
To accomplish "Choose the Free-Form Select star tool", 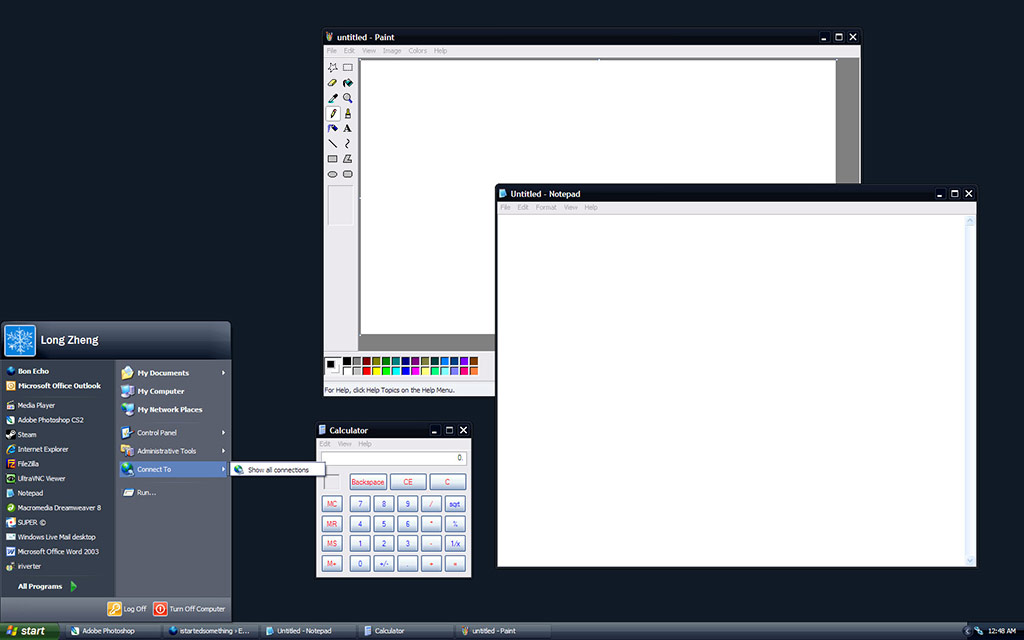I will click(332, 68).
